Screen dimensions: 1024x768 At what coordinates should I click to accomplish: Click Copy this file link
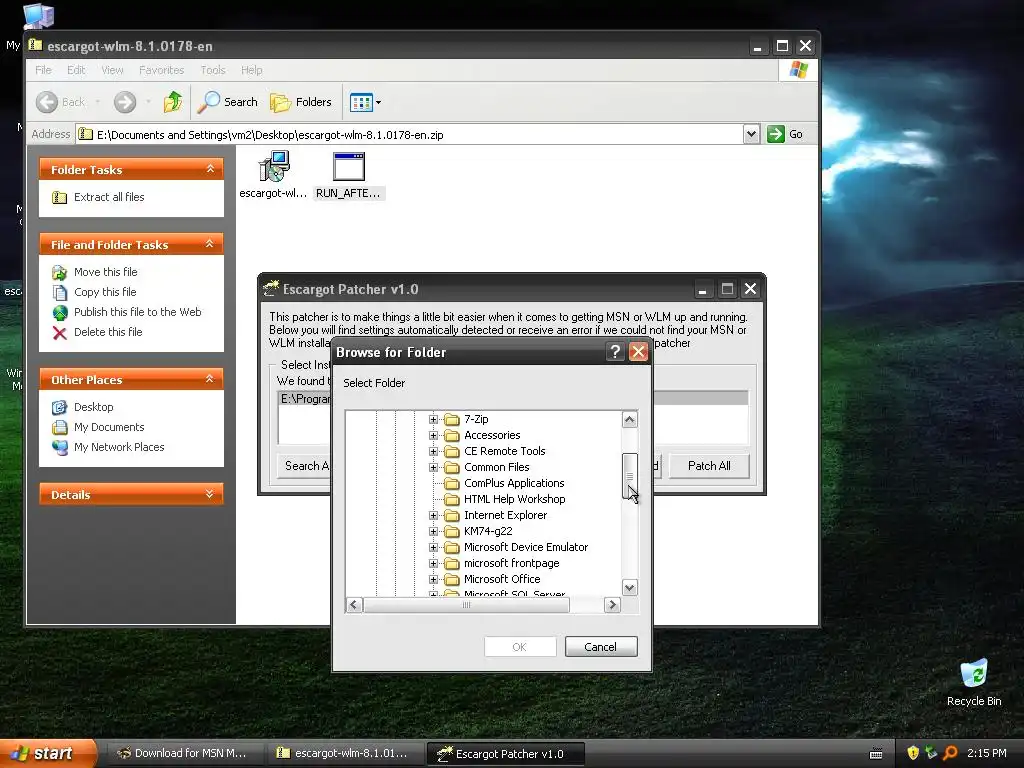tap(104, 292)
